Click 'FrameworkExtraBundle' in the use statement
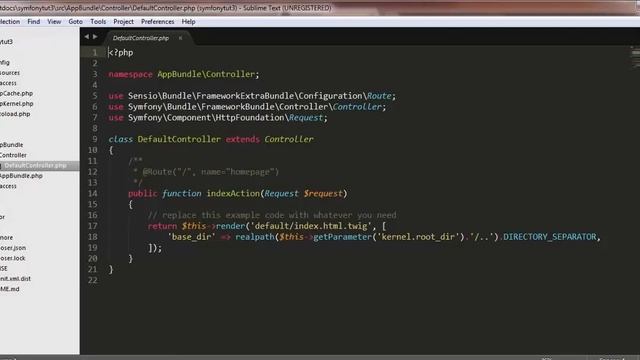Viewport: 640px width, 360px height. [x=245, y=96]
